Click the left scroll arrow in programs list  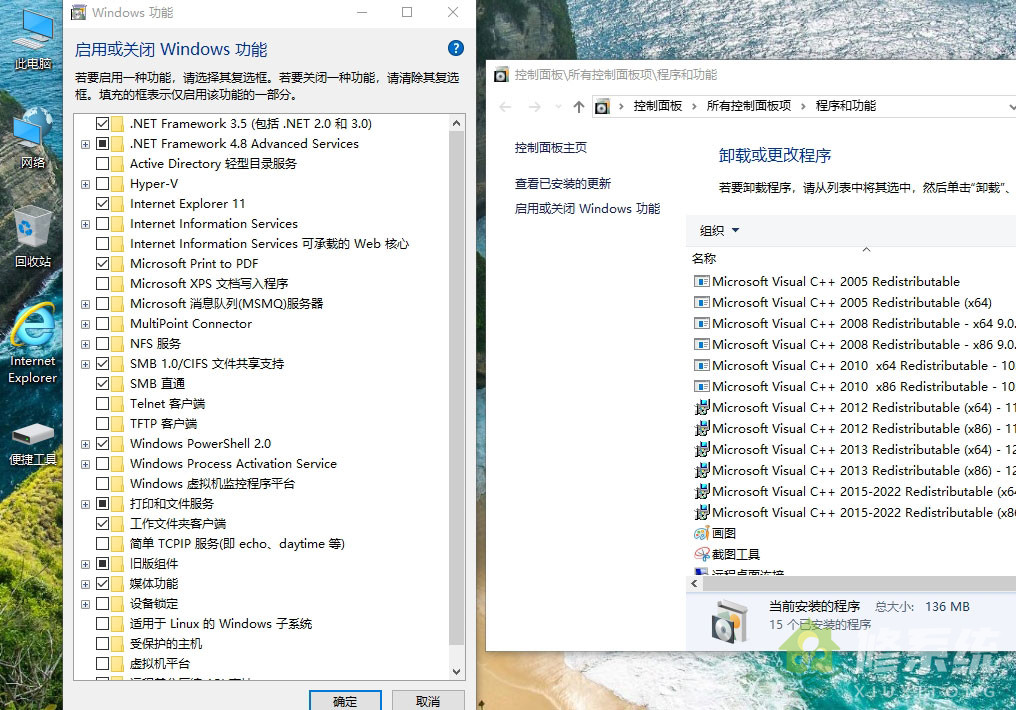(694, 584)
